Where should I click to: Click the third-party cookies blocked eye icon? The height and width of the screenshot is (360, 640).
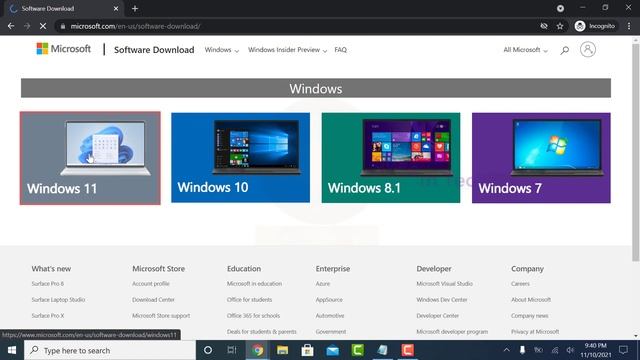pyautogui.click(x=544, y=26)
